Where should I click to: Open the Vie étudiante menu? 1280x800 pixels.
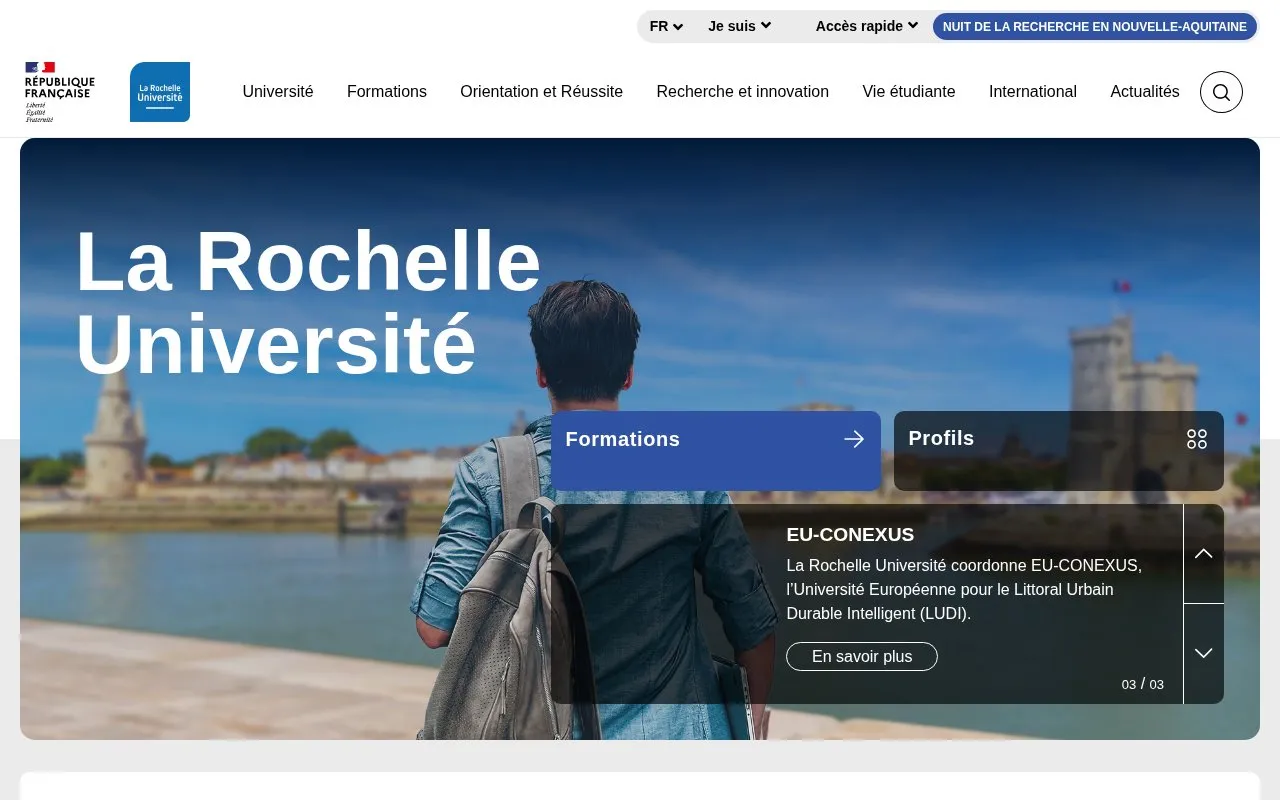[x=909, y=92]
